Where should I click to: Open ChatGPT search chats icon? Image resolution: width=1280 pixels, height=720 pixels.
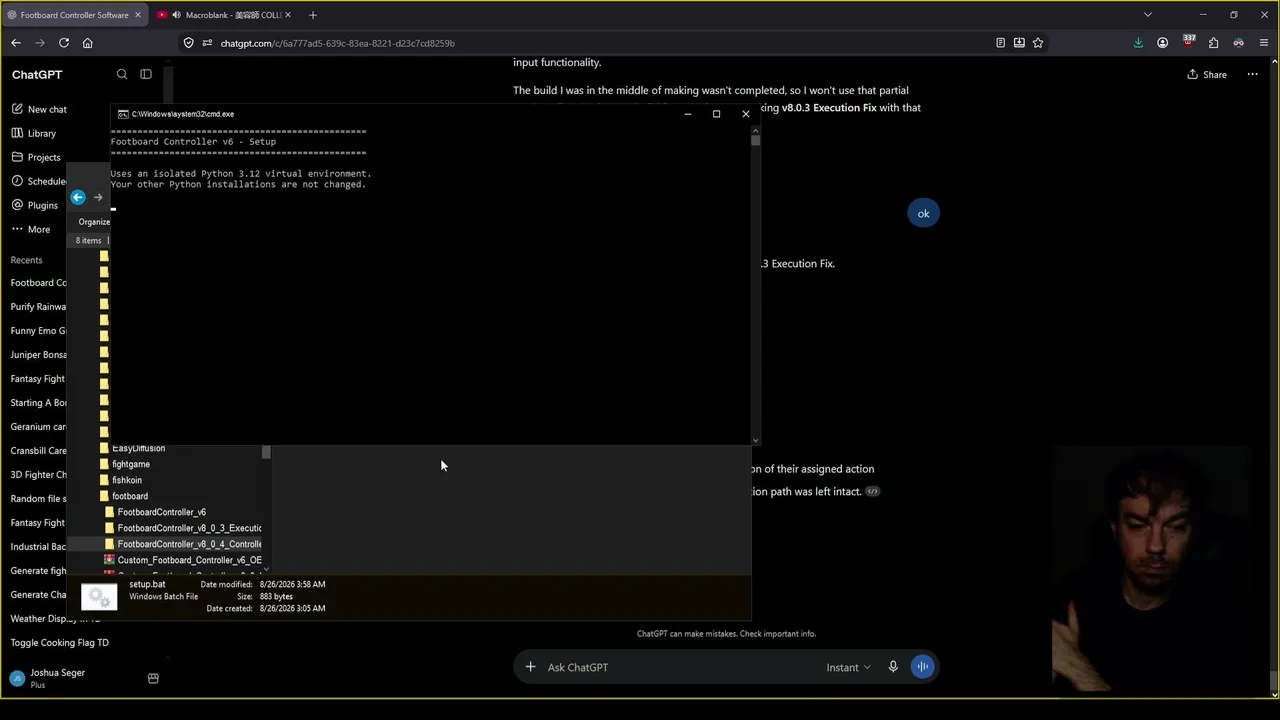pyautogui.click(x=122, y=74)
